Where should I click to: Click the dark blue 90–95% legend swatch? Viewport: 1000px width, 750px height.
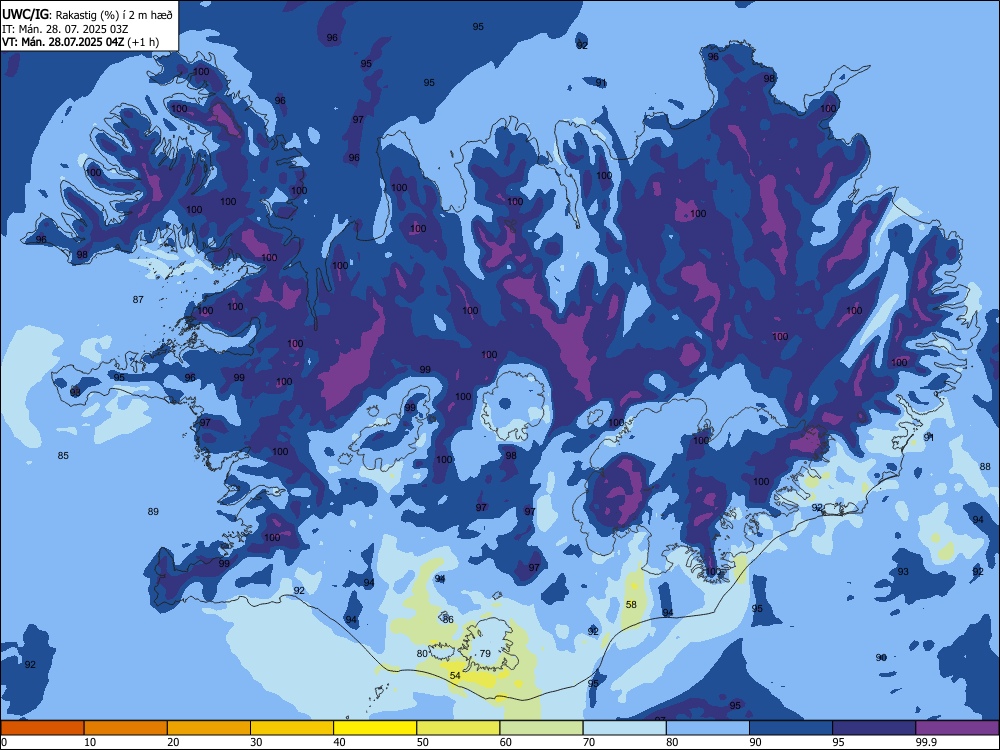[791, 728]
